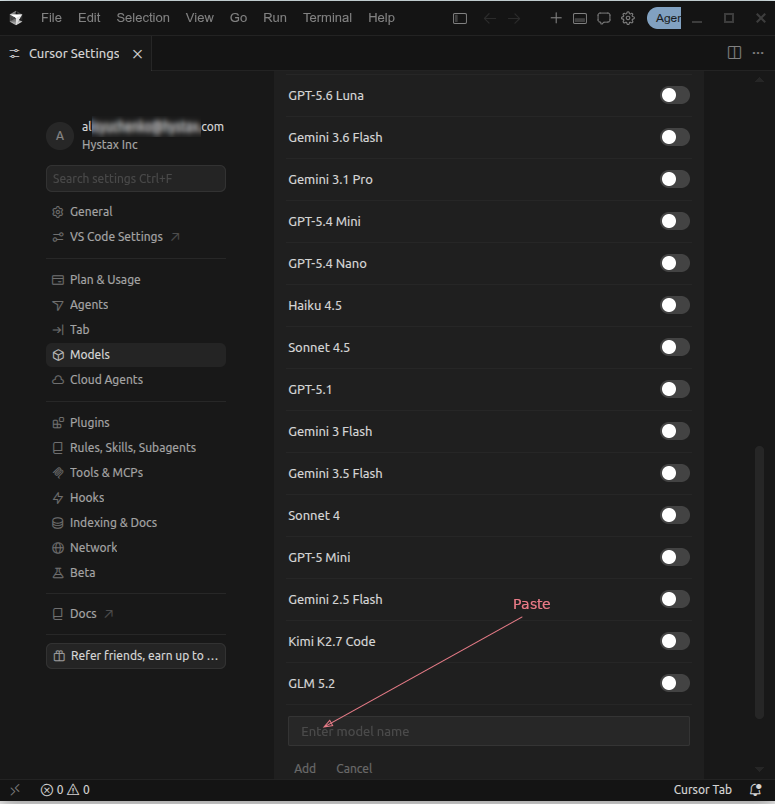
Task: Open the Terminal menu
Action: point(327,18)
